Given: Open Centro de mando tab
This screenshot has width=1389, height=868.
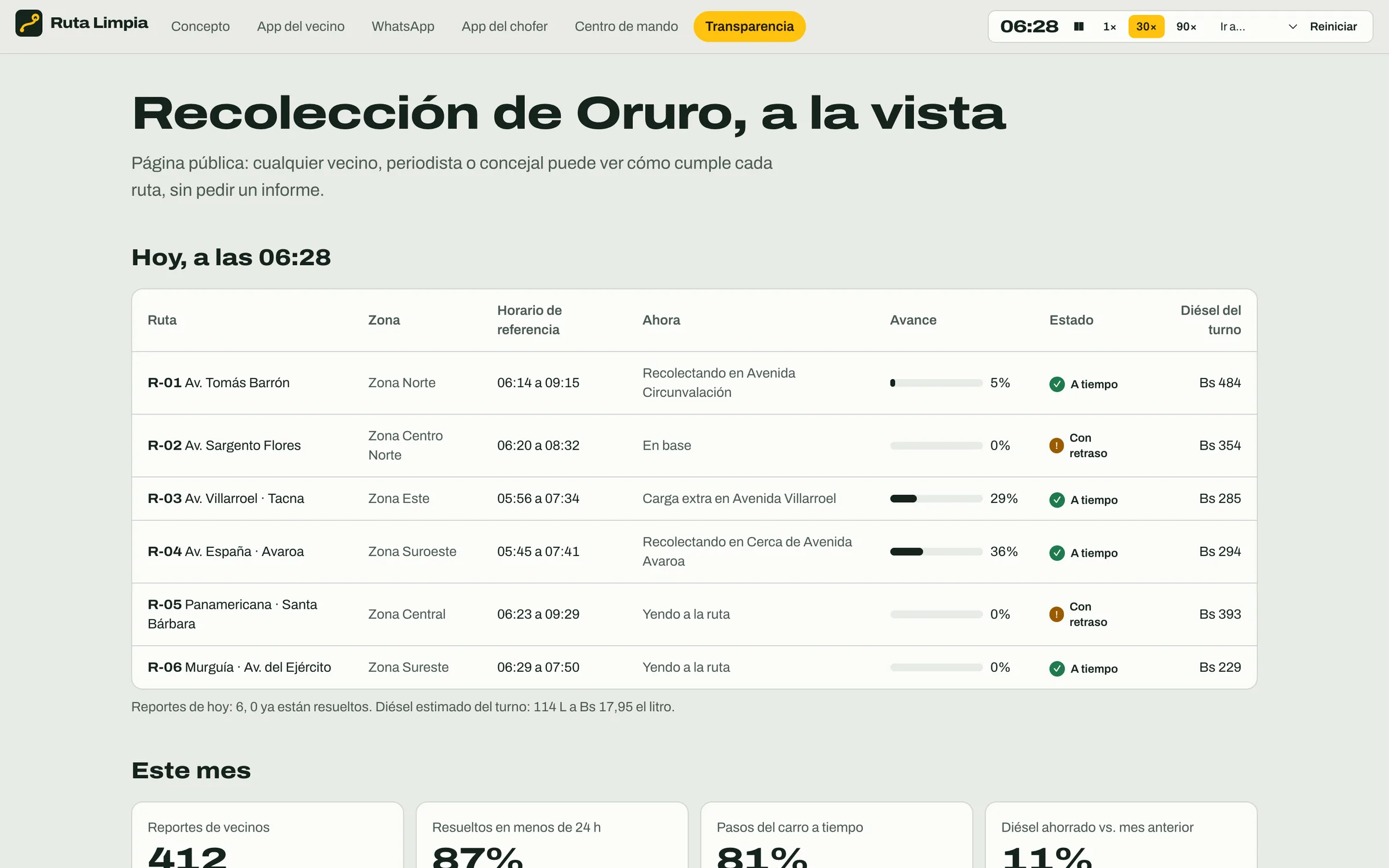Looking at the screenshot, I should pyautogui.click(x=626, y=27).
